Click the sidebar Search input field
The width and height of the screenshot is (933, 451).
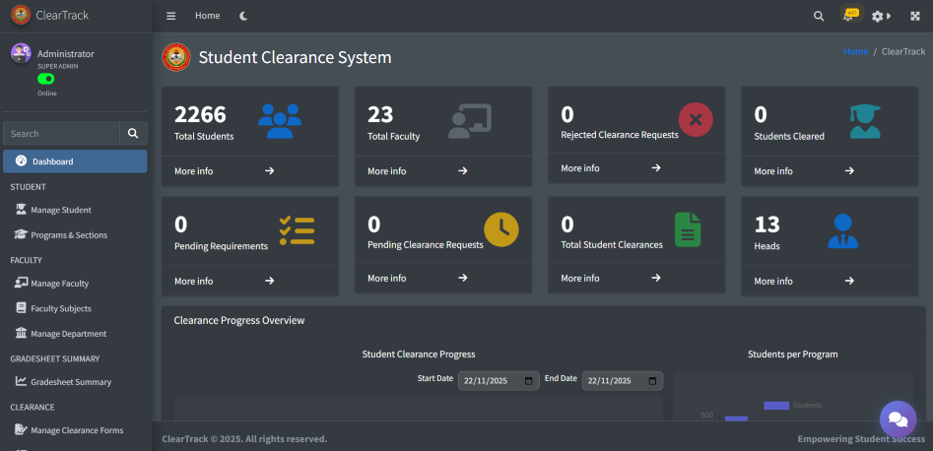tap(61, 133)
